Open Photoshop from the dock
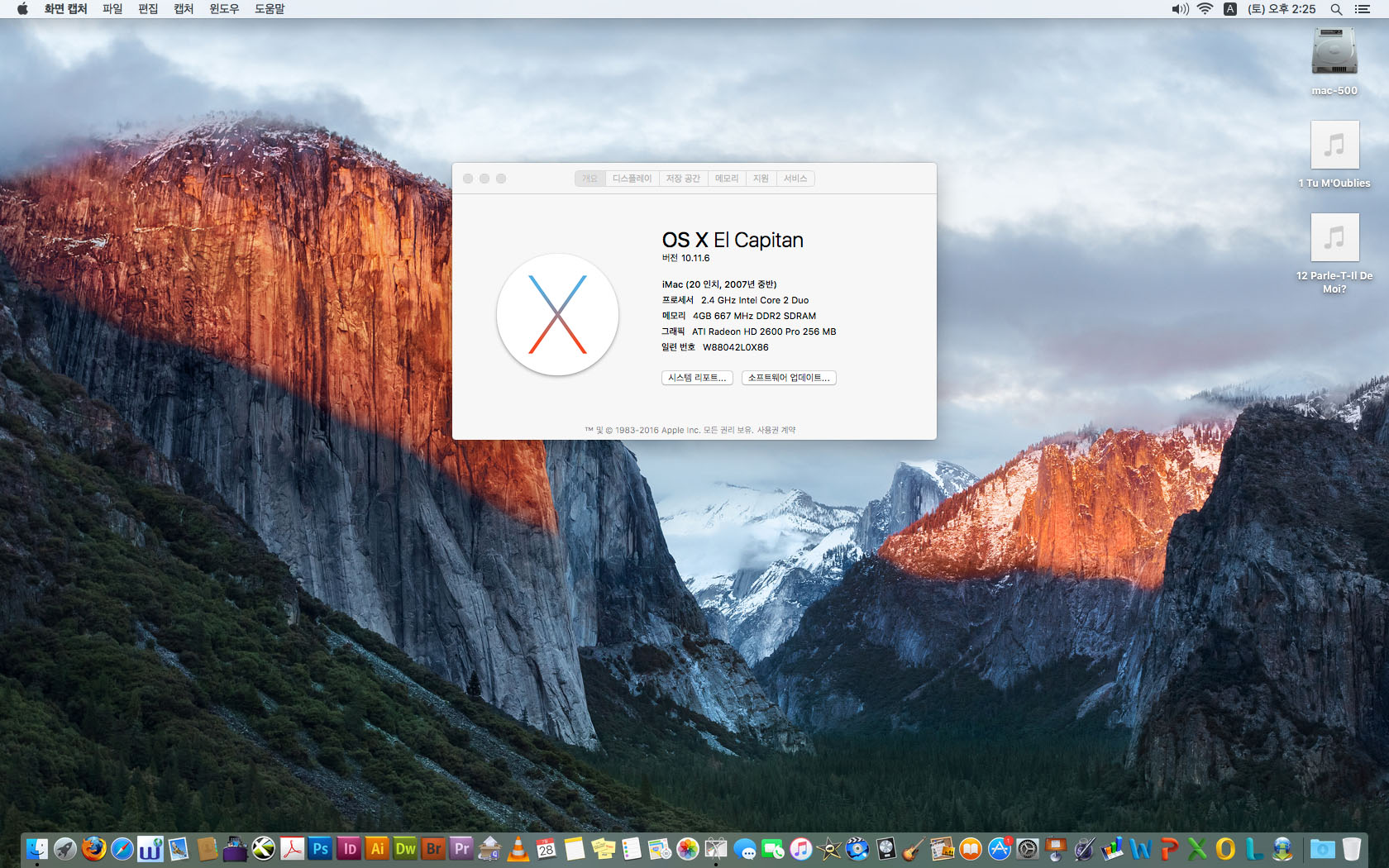 coord(321,849)
